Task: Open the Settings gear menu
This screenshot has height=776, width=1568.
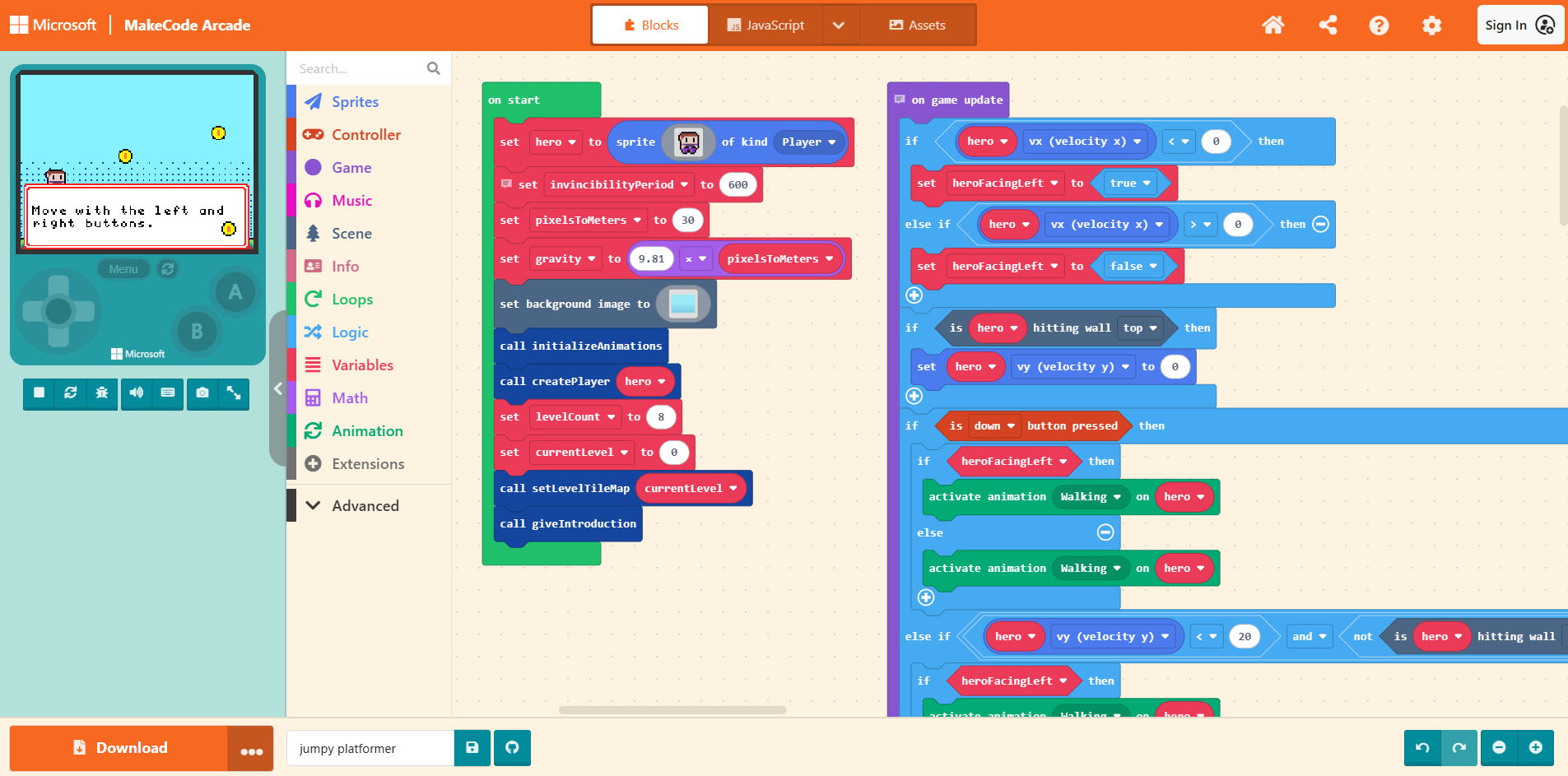Action: [1432, 26]
